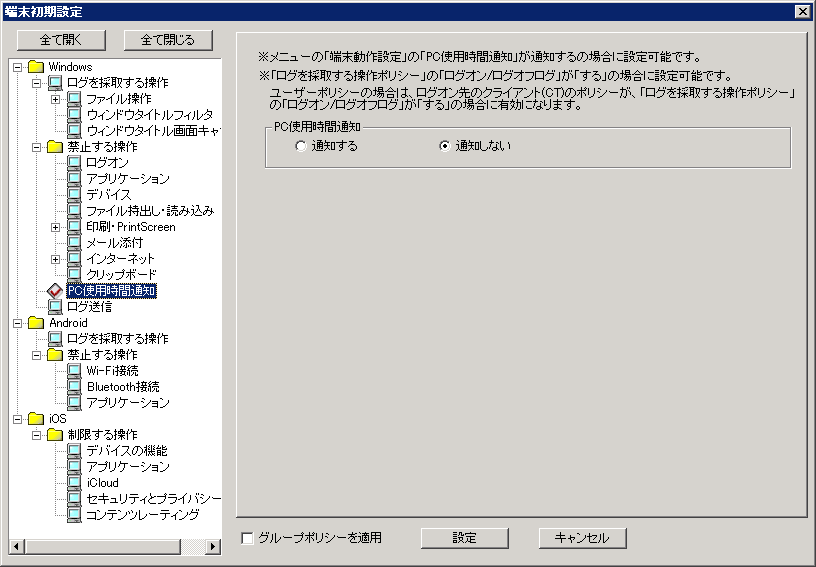Click the ログオン item icon
The image size is (816, 567).
[x=74, y=163]
